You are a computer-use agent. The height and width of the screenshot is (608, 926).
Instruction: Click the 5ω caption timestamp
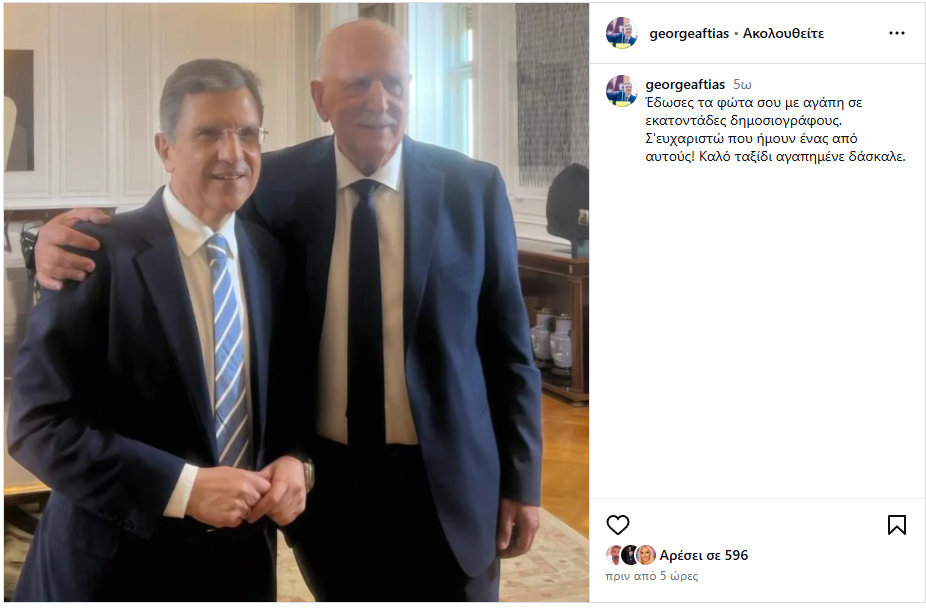click(x=742, y=84)
